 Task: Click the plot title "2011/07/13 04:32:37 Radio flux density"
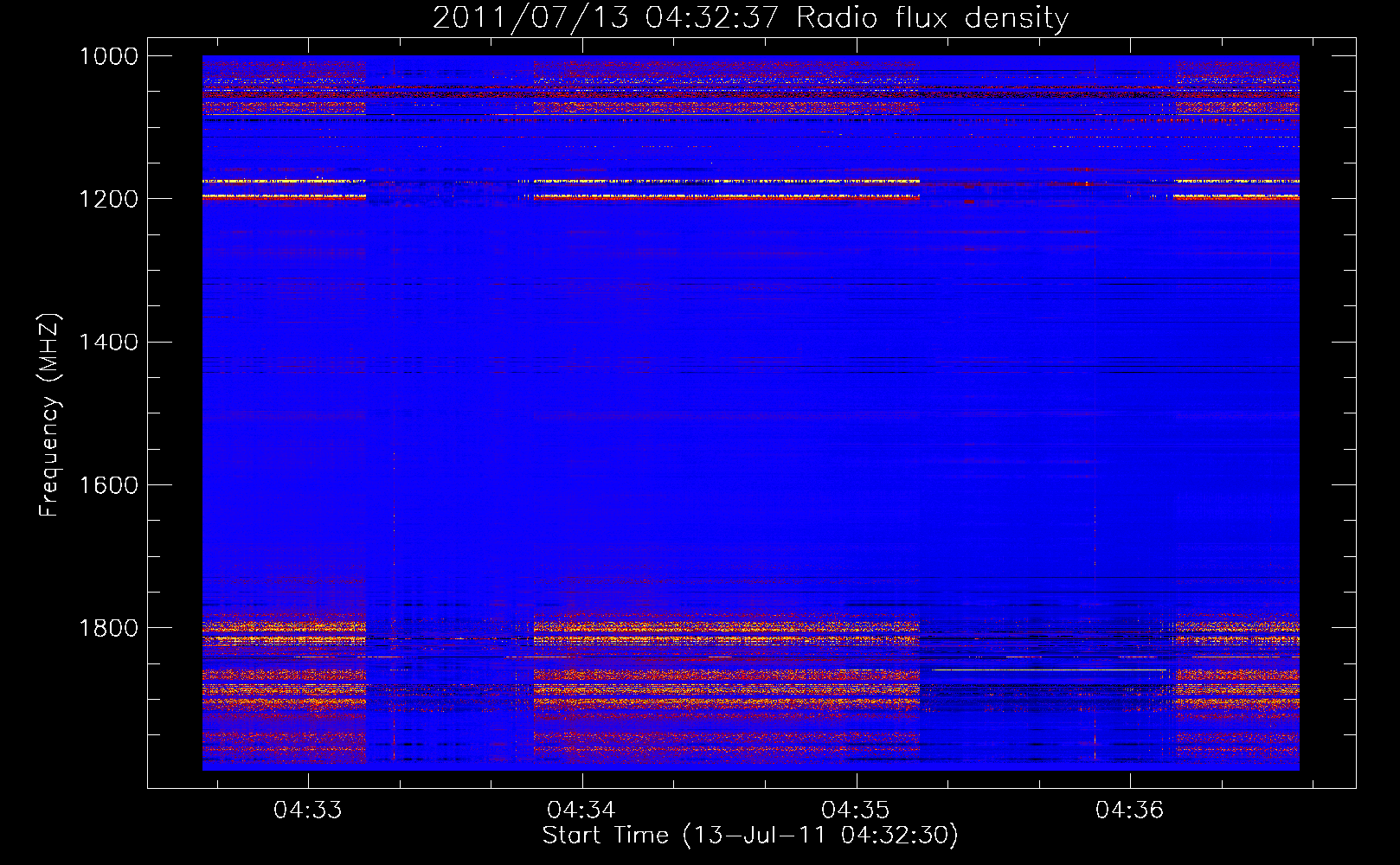pos(750,17)
